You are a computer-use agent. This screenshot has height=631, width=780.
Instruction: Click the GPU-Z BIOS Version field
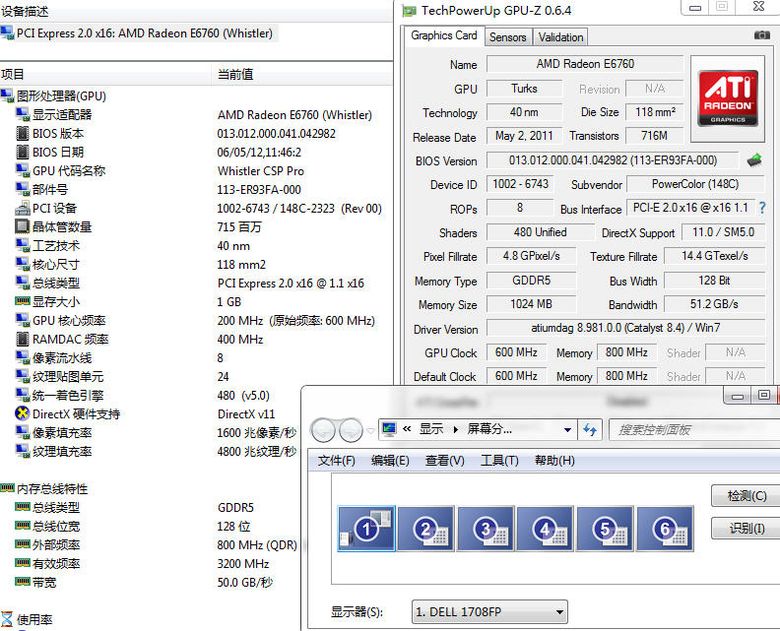click(x=613, y=160)
